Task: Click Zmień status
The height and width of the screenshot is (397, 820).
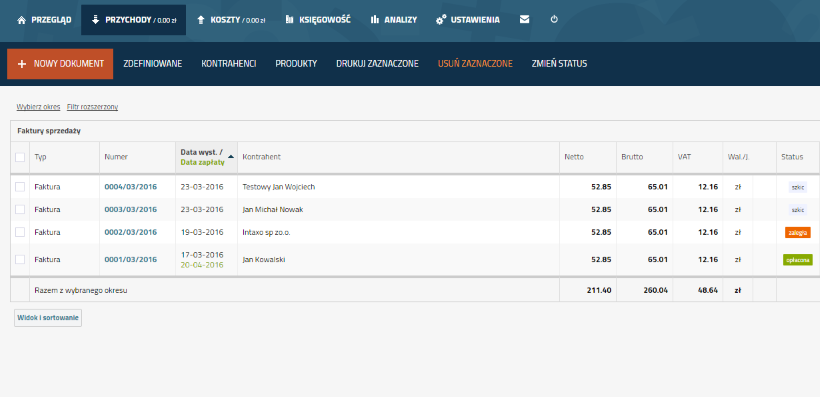Action: coord(559,64)
